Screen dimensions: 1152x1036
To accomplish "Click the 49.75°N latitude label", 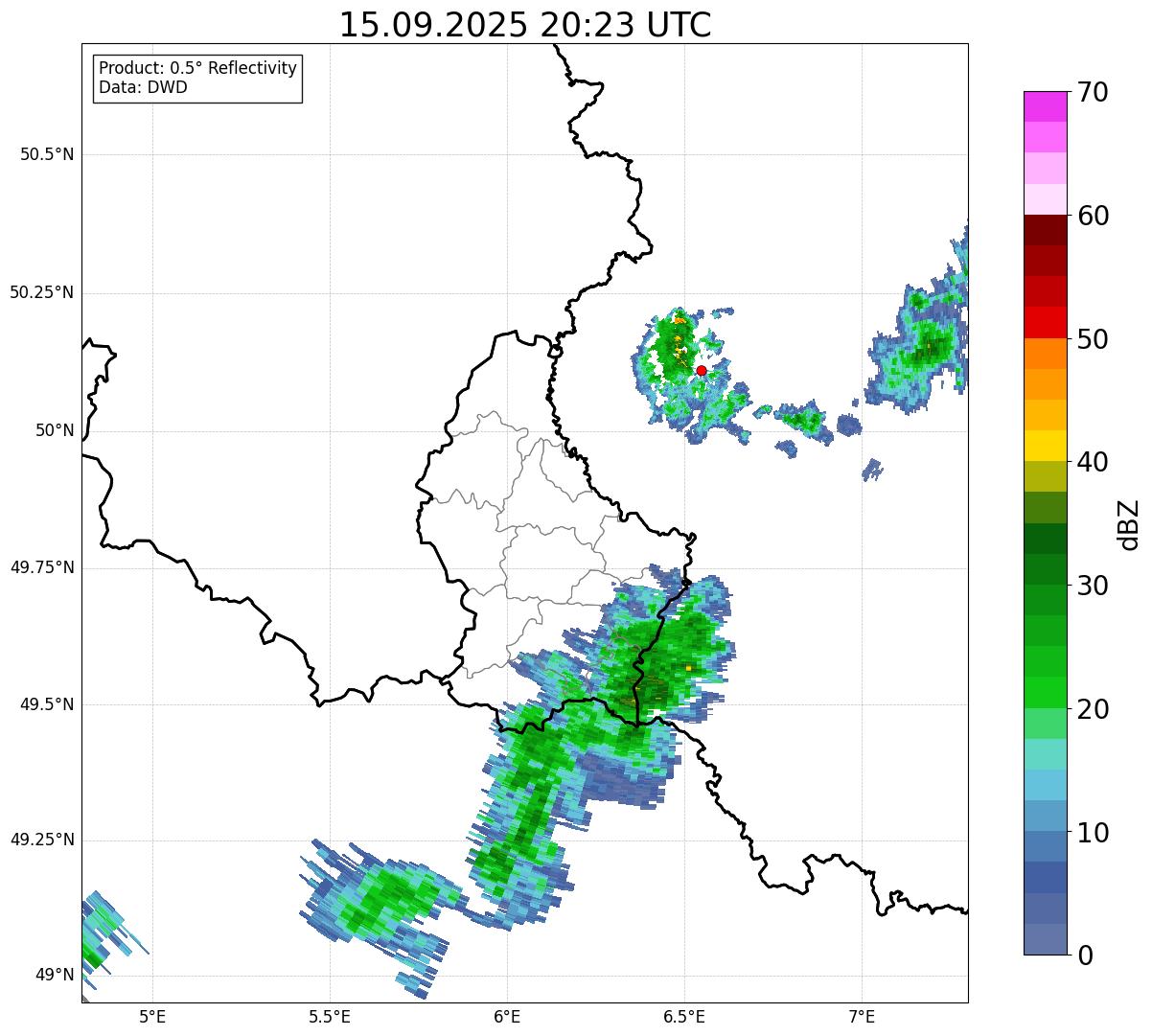I will pos(42,567).
